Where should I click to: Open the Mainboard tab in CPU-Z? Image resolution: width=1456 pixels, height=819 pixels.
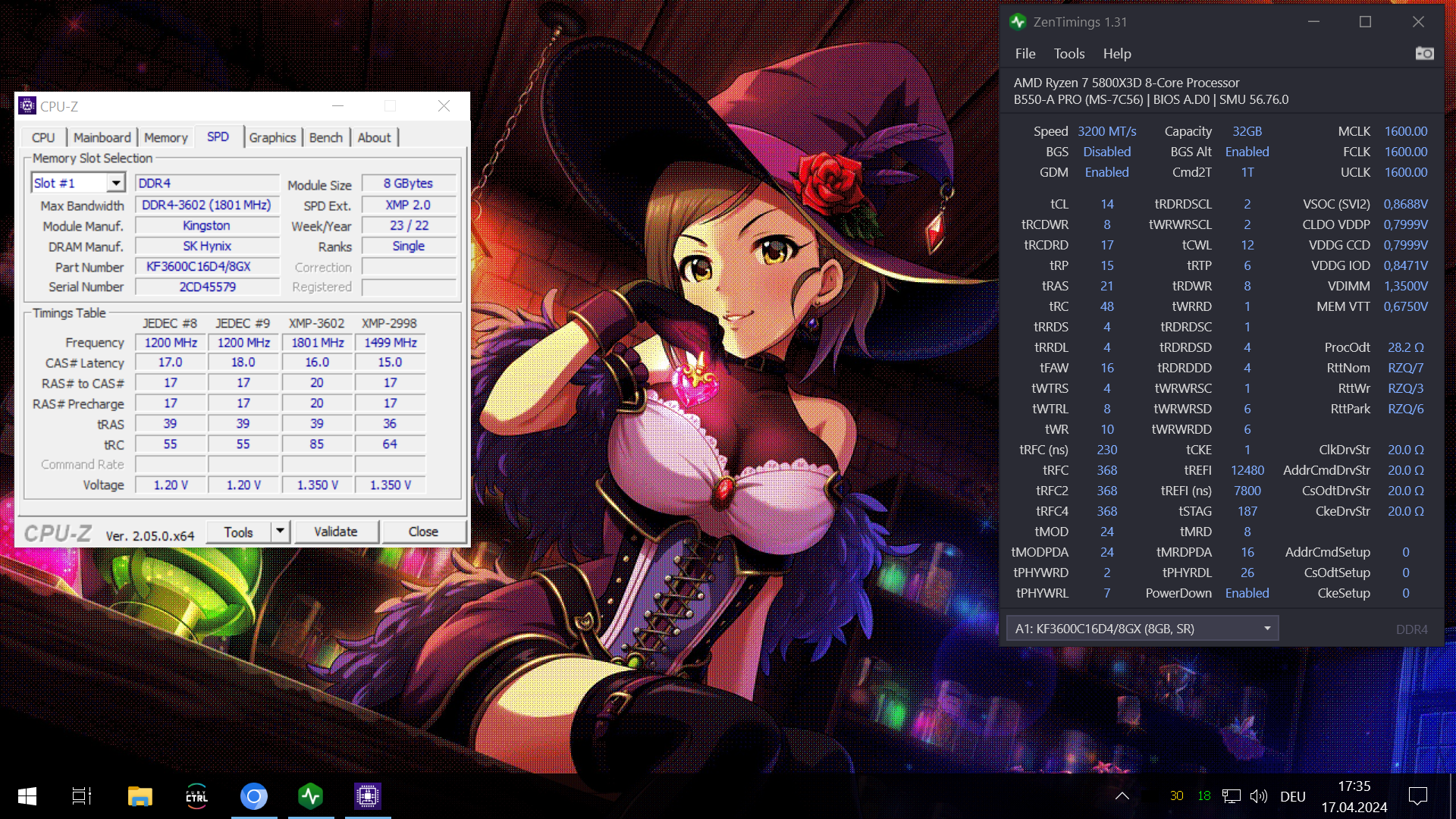point(102,137)
